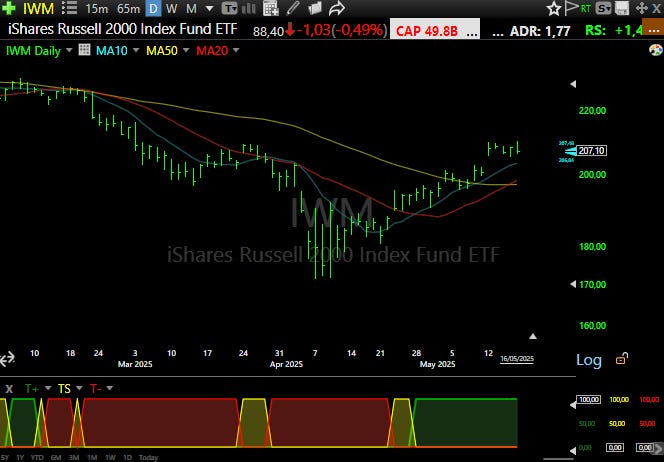Switch to the 65m timeframe
The width and height of the screenshot is (664, 462).
pos(128,8)
